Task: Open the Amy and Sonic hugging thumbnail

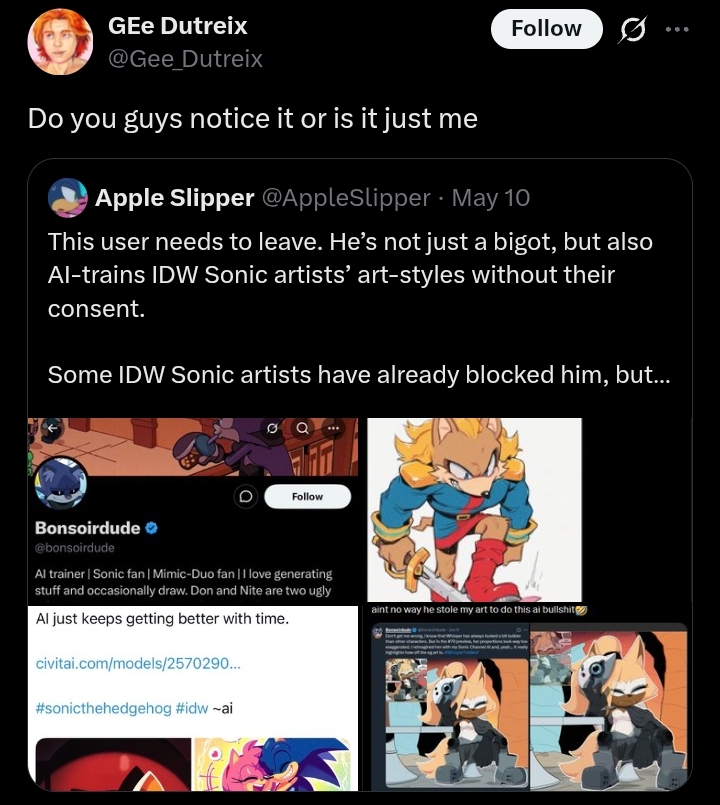Action: pyautogui.click(x=273, y=764)
